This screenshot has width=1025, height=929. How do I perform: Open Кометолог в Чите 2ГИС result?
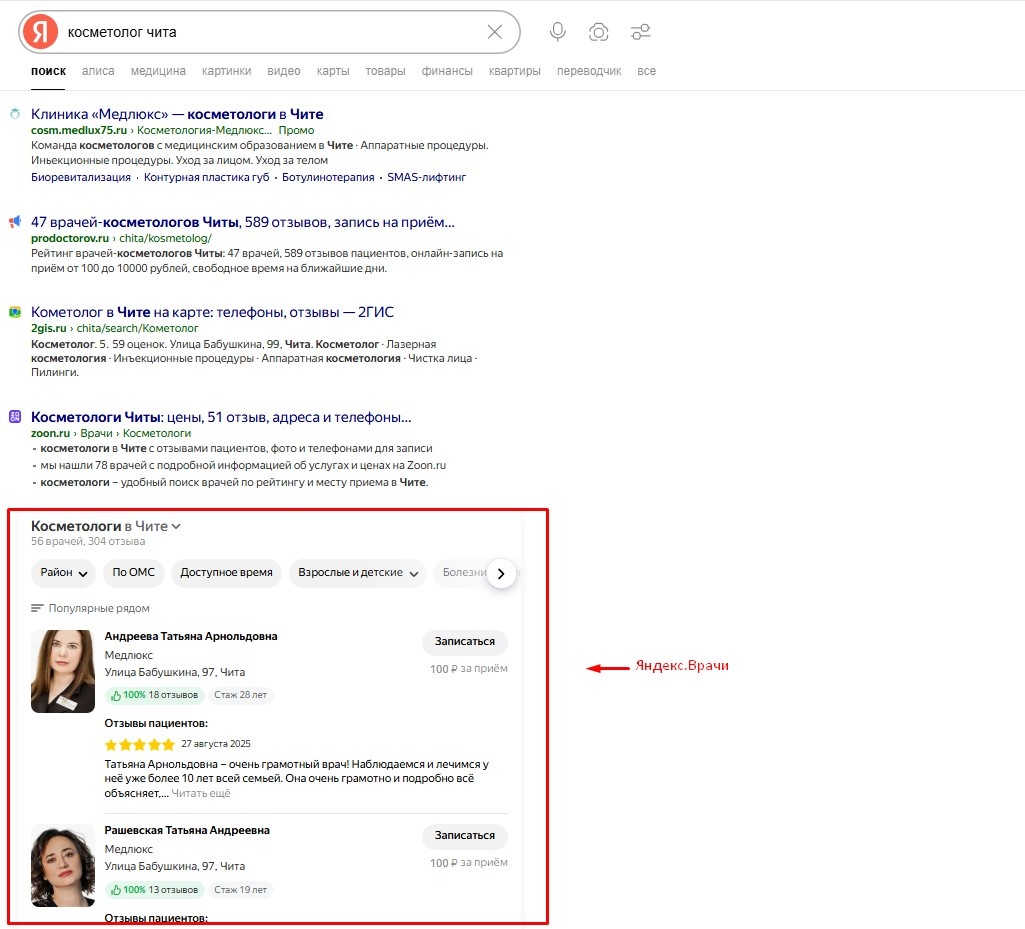point(212,312)
